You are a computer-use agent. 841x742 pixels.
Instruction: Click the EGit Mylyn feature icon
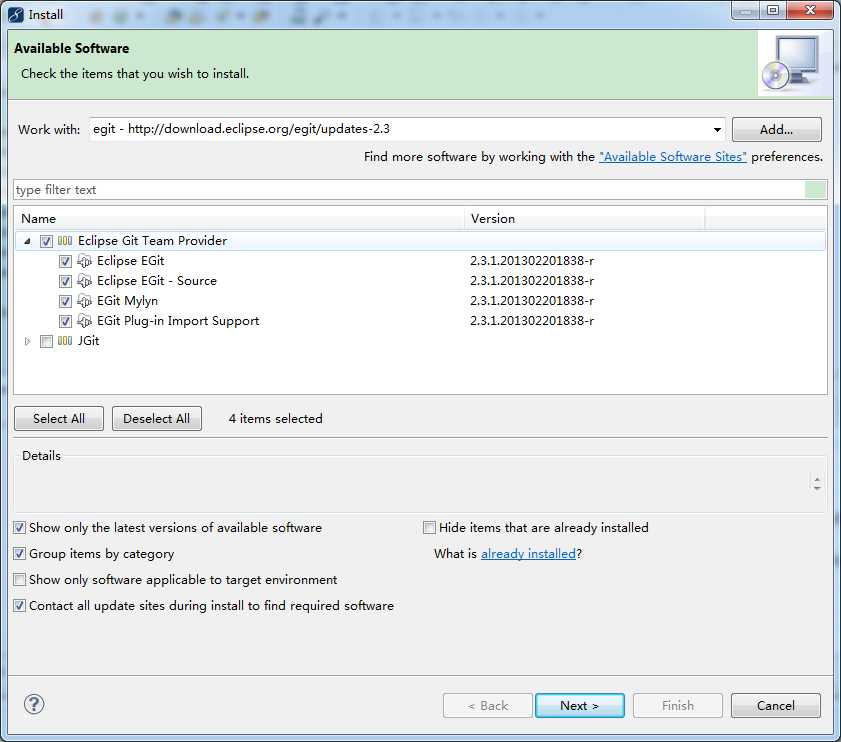pos(84,301)
